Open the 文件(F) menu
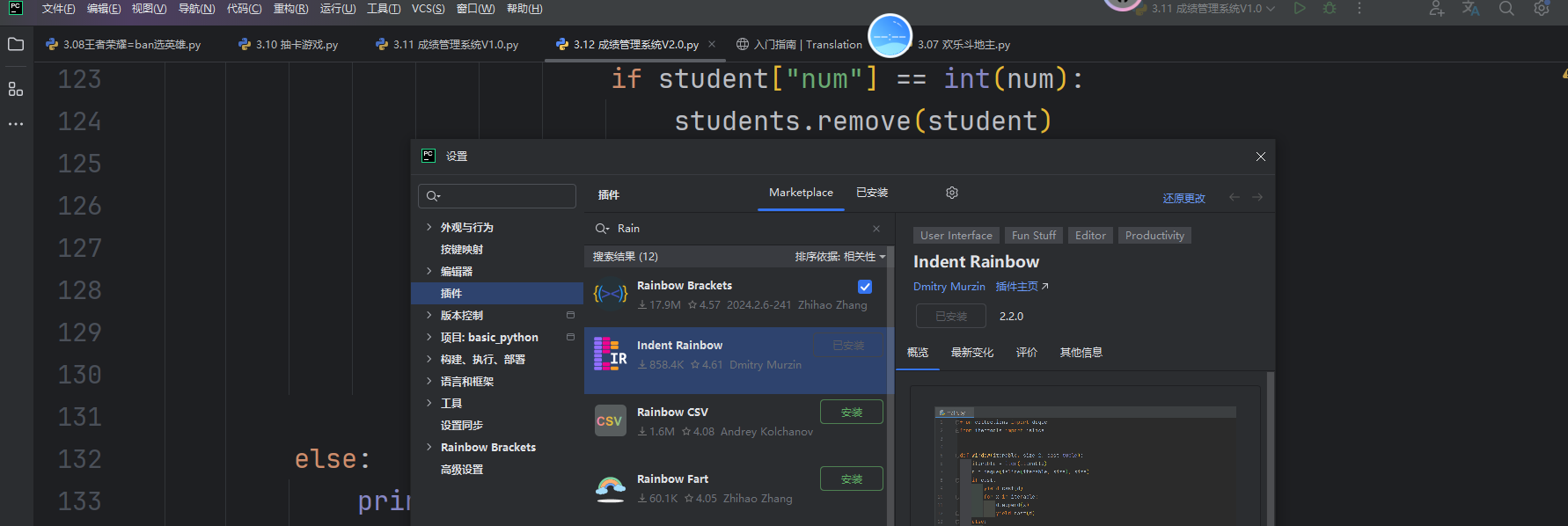1568x526 pixels. coord(58,9)
